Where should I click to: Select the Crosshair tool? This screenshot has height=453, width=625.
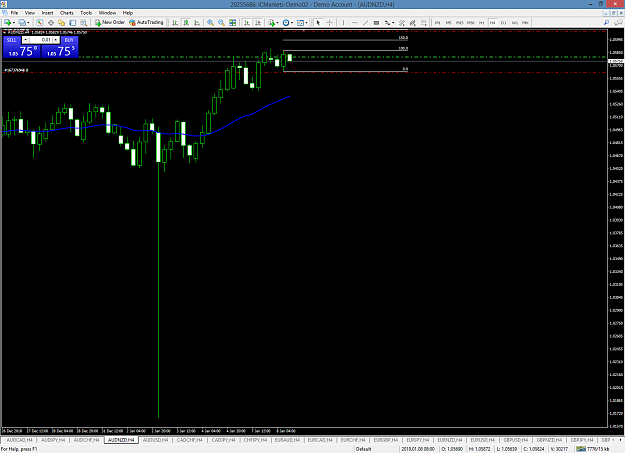pyautogui.click(x=329, y=23)
